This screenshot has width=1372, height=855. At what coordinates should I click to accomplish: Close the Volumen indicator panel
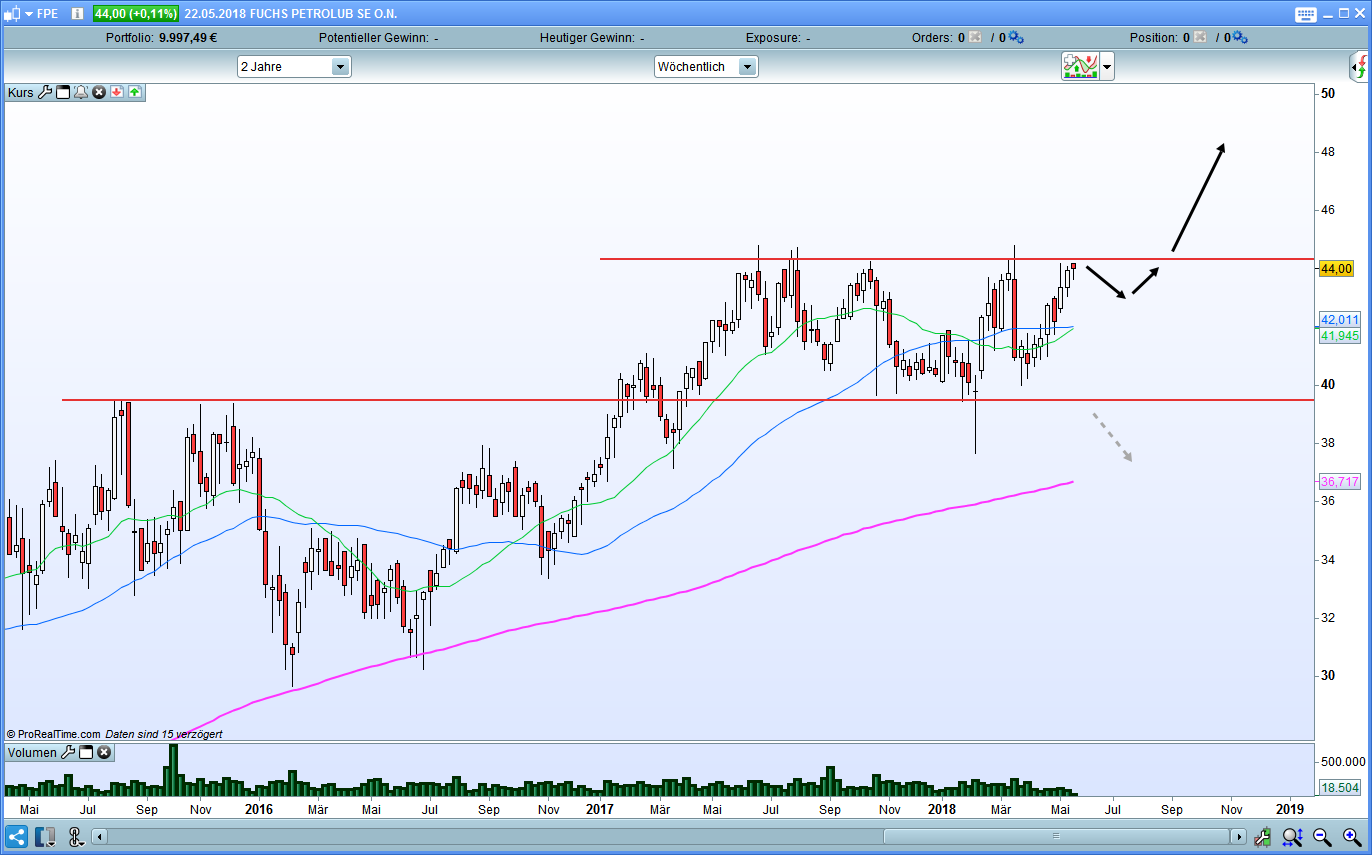click(104, 753)
